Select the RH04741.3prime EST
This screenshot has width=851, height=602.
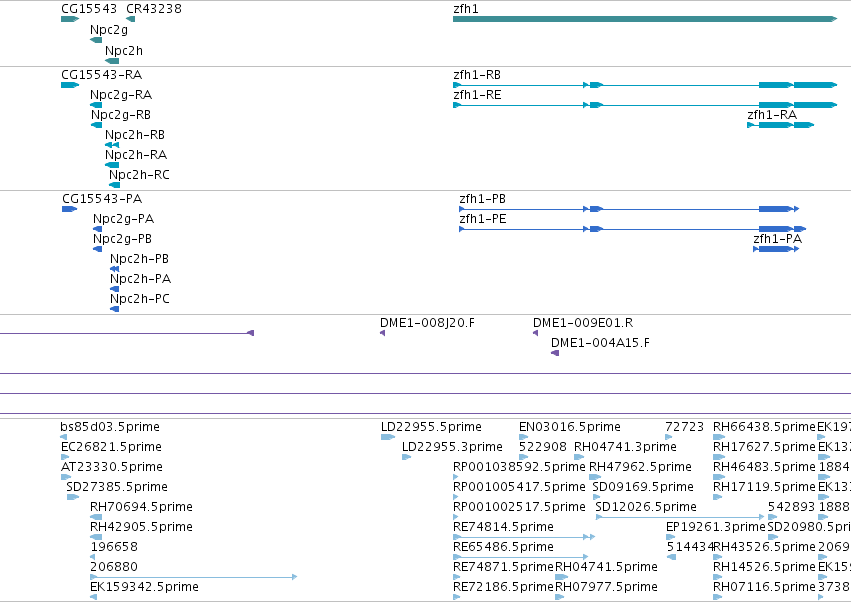(579, 457)
